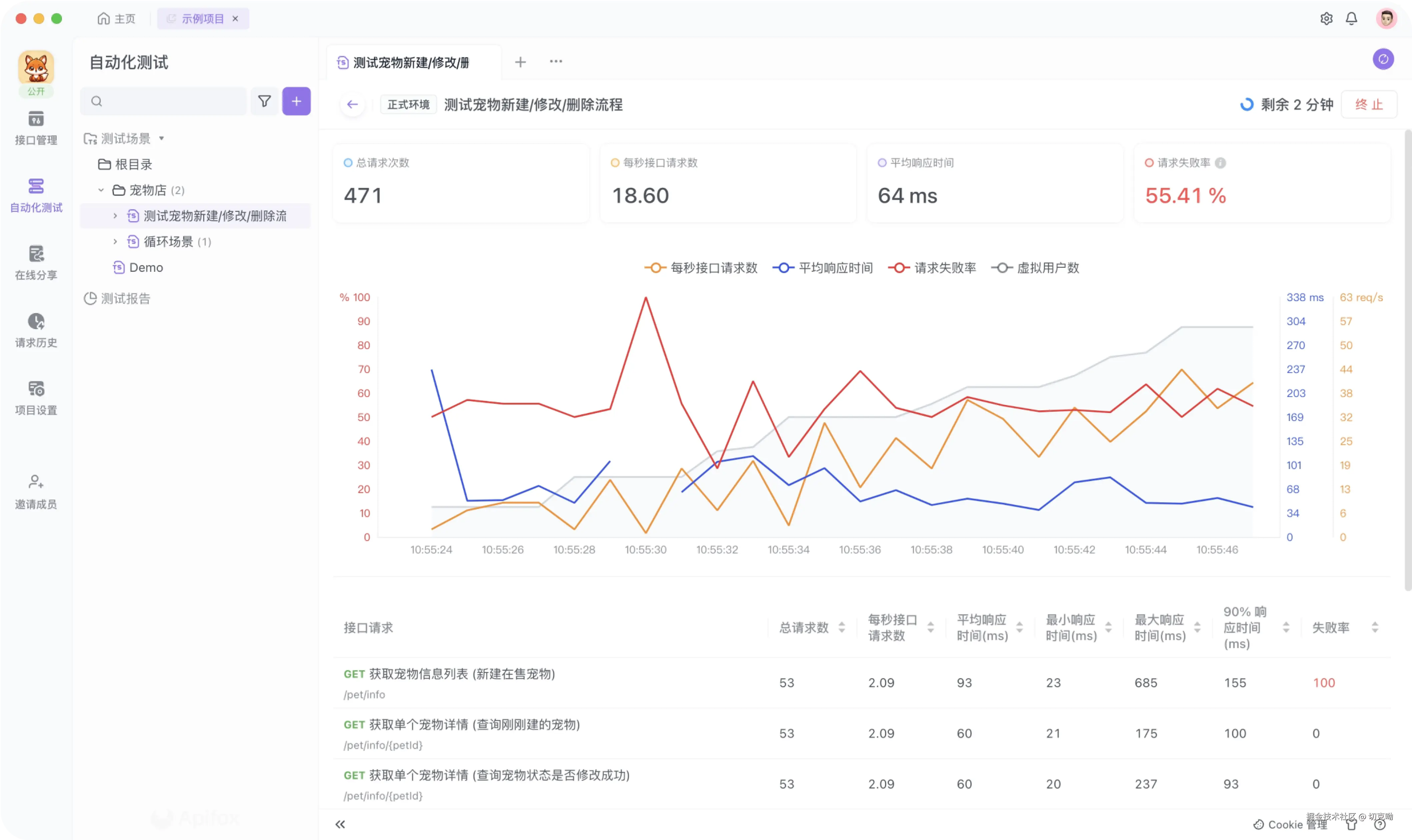Viewport: 1412px width, 840px height.
Task: Click the filter funnel icon
Action: 264,101
